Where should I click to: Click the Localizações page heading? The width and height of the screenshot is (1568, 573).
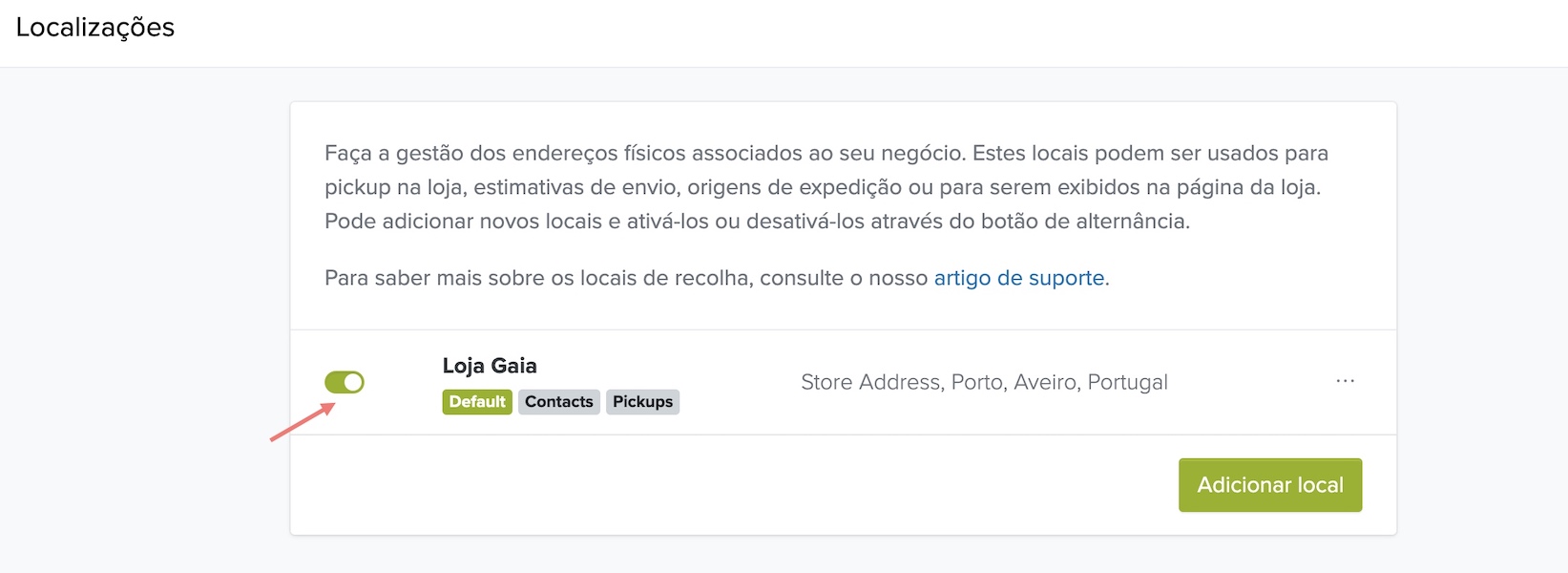(95, 28)
